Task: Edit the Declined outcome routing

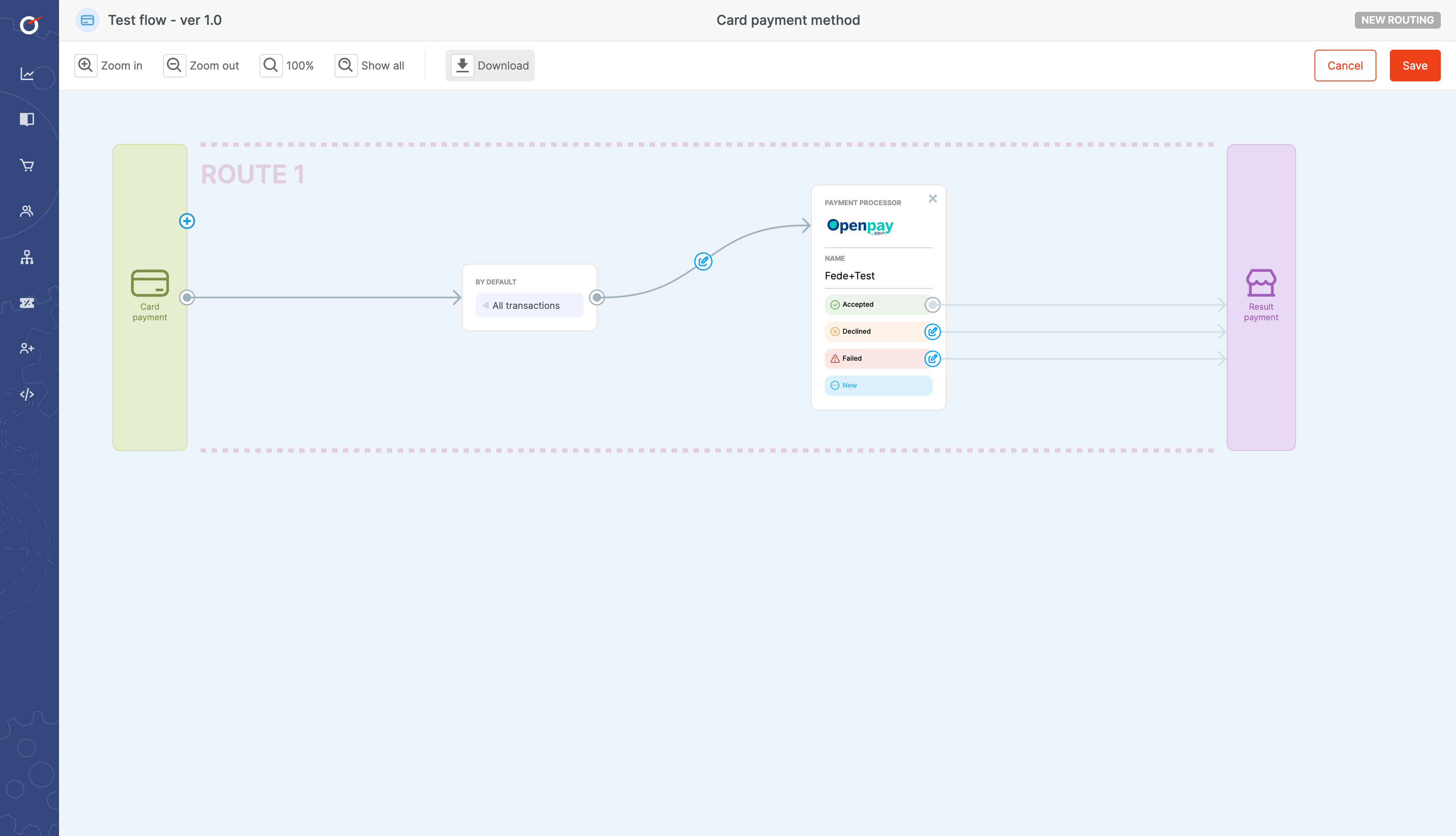Action: 933,332
